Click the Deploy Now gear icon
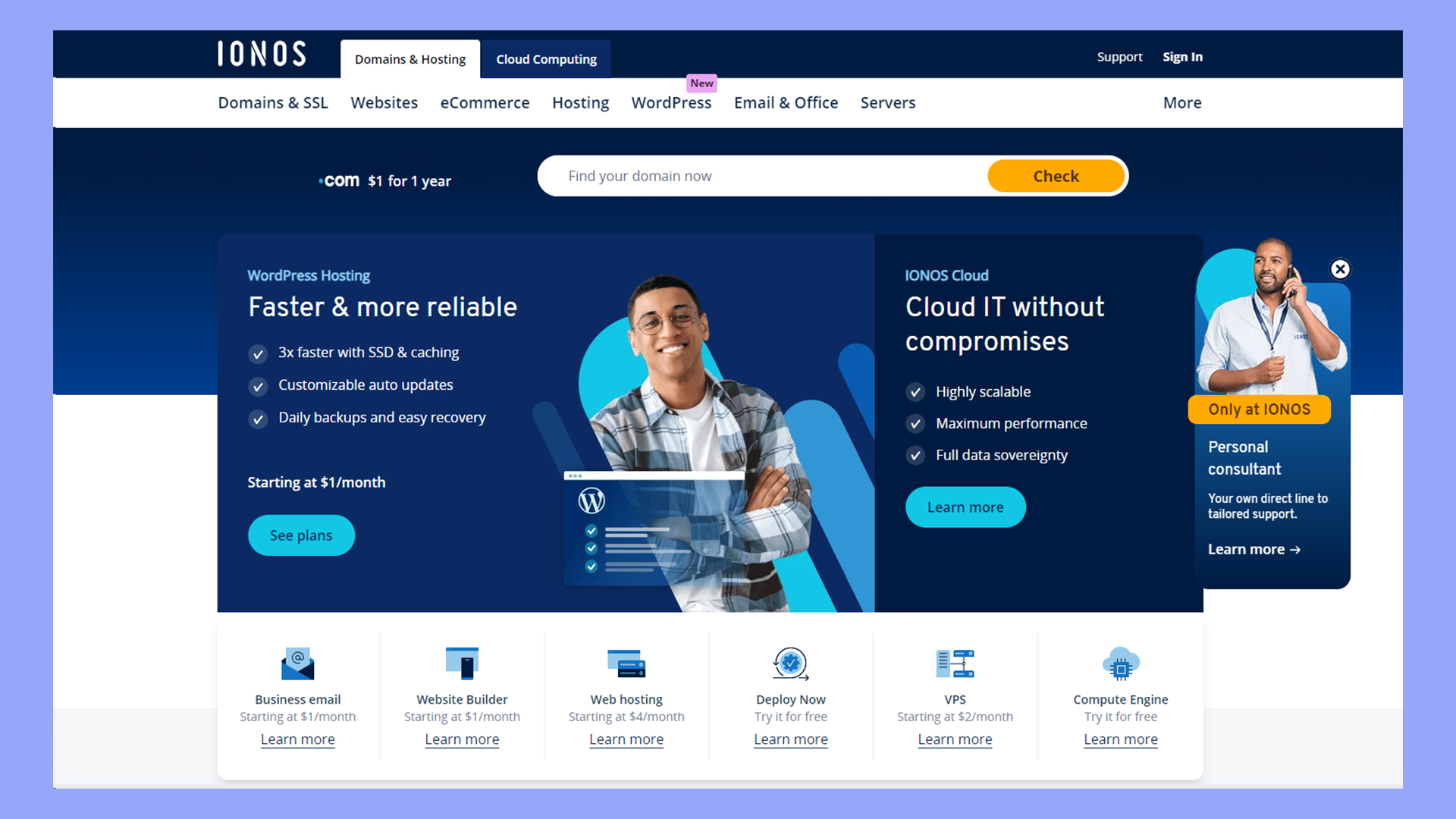 tap(791, 664)
